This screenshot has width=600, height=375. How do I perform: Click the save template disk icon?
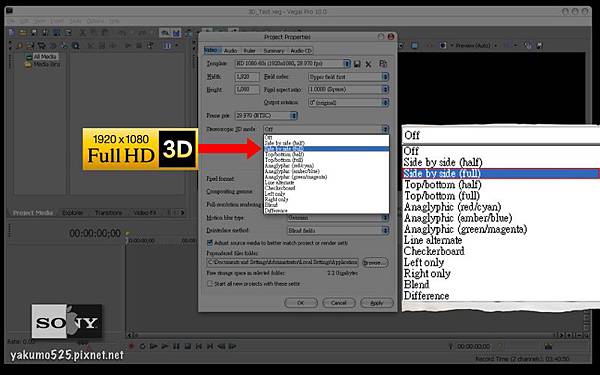(357, 64)
